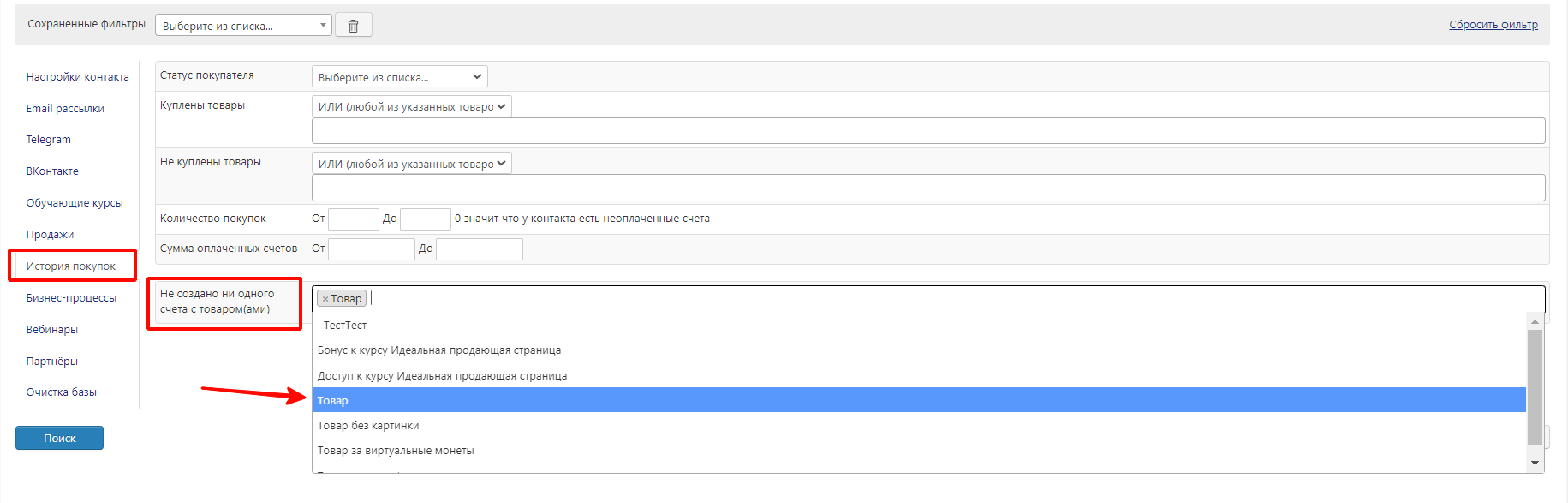Remove the Товар tag with x icon
The width and height of the screenshot is (1568, 503).
click(x=325, y=299)
